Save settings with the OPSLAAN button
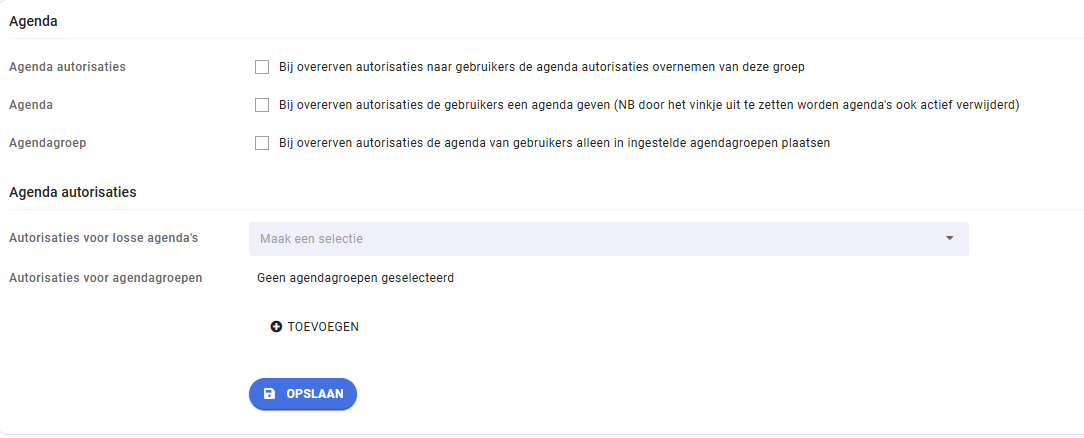 pyautogui.click(x=303, y=394)
